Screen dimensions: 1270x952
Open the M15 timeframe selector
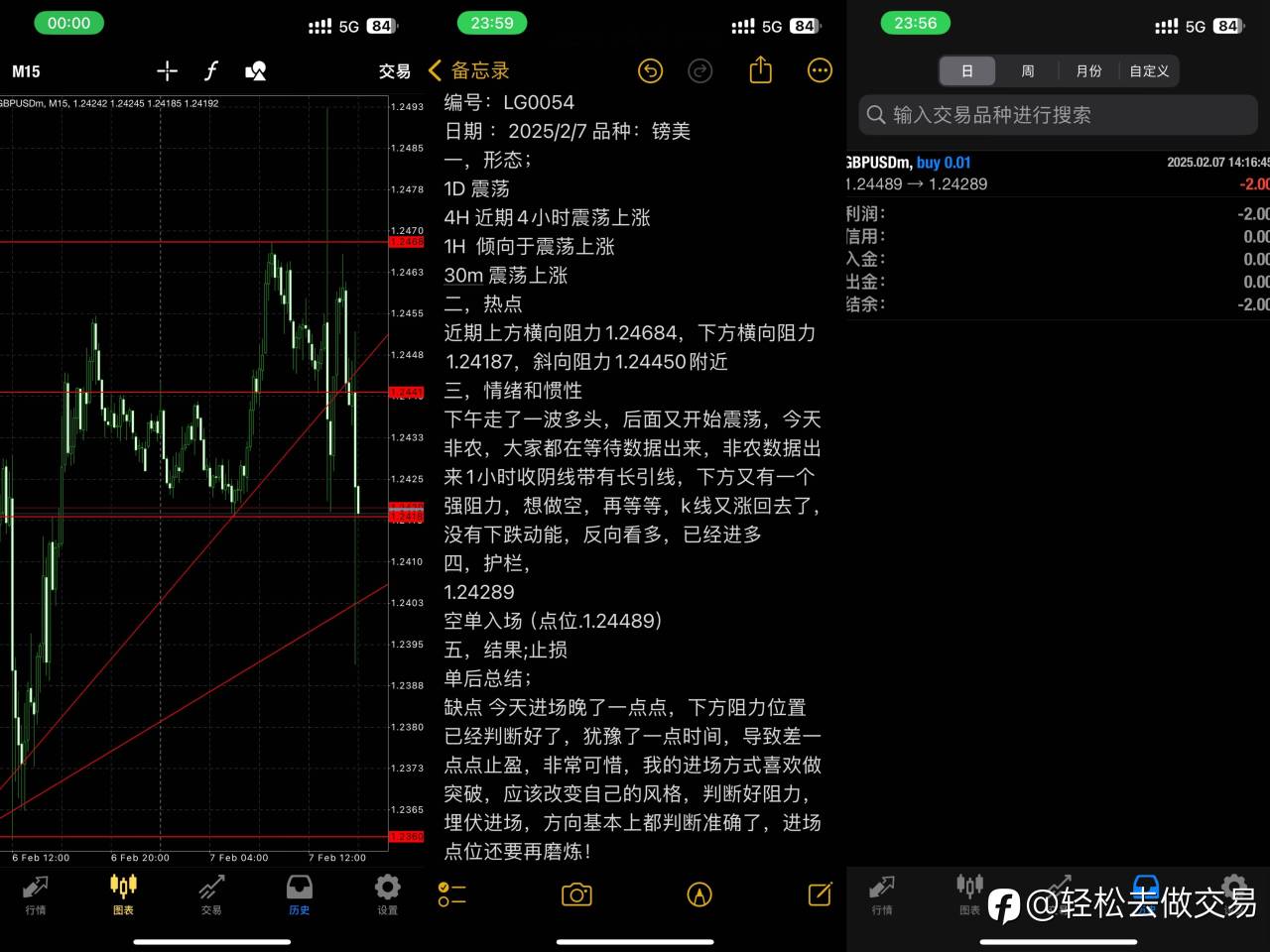(x=26, y=71)
